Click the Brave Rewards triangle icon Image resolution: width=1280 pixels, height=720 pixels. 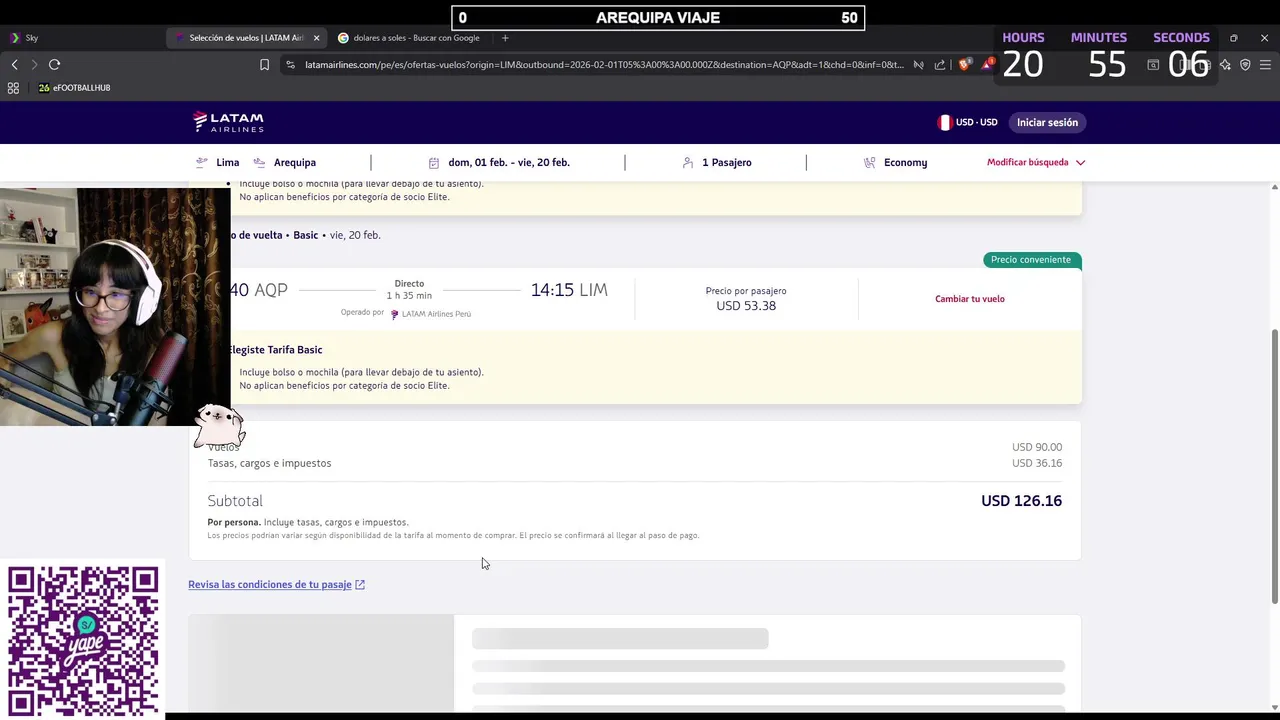[987, 65]
